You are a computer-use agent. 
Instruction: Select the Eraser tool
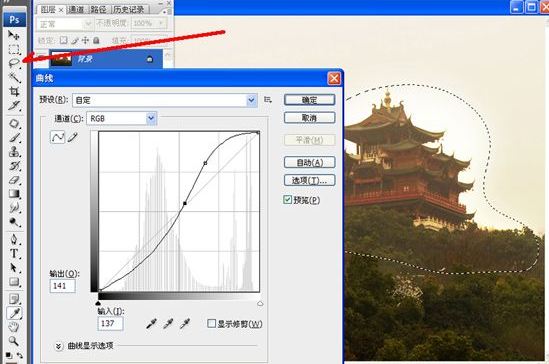click(14, 180)
